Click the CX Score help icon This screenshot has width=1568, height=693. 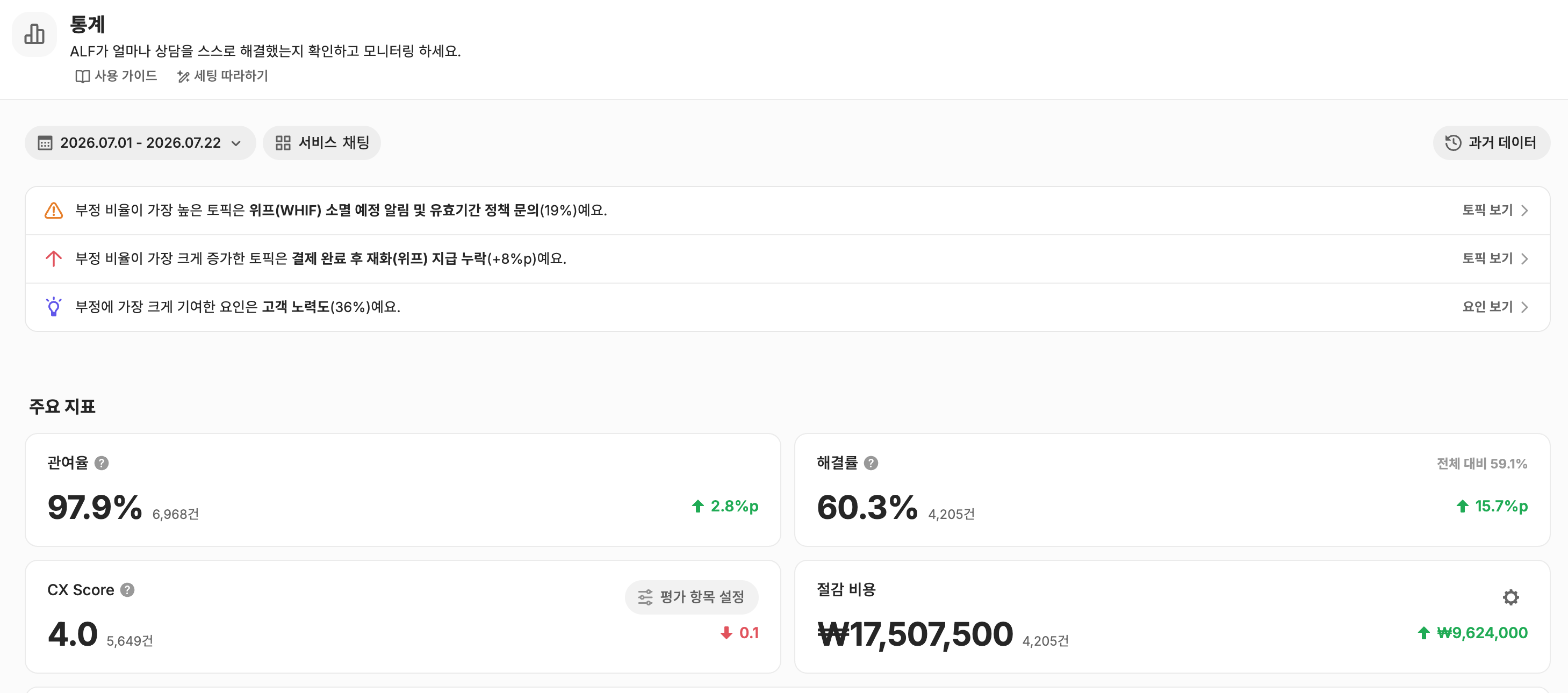coord(127,589)
